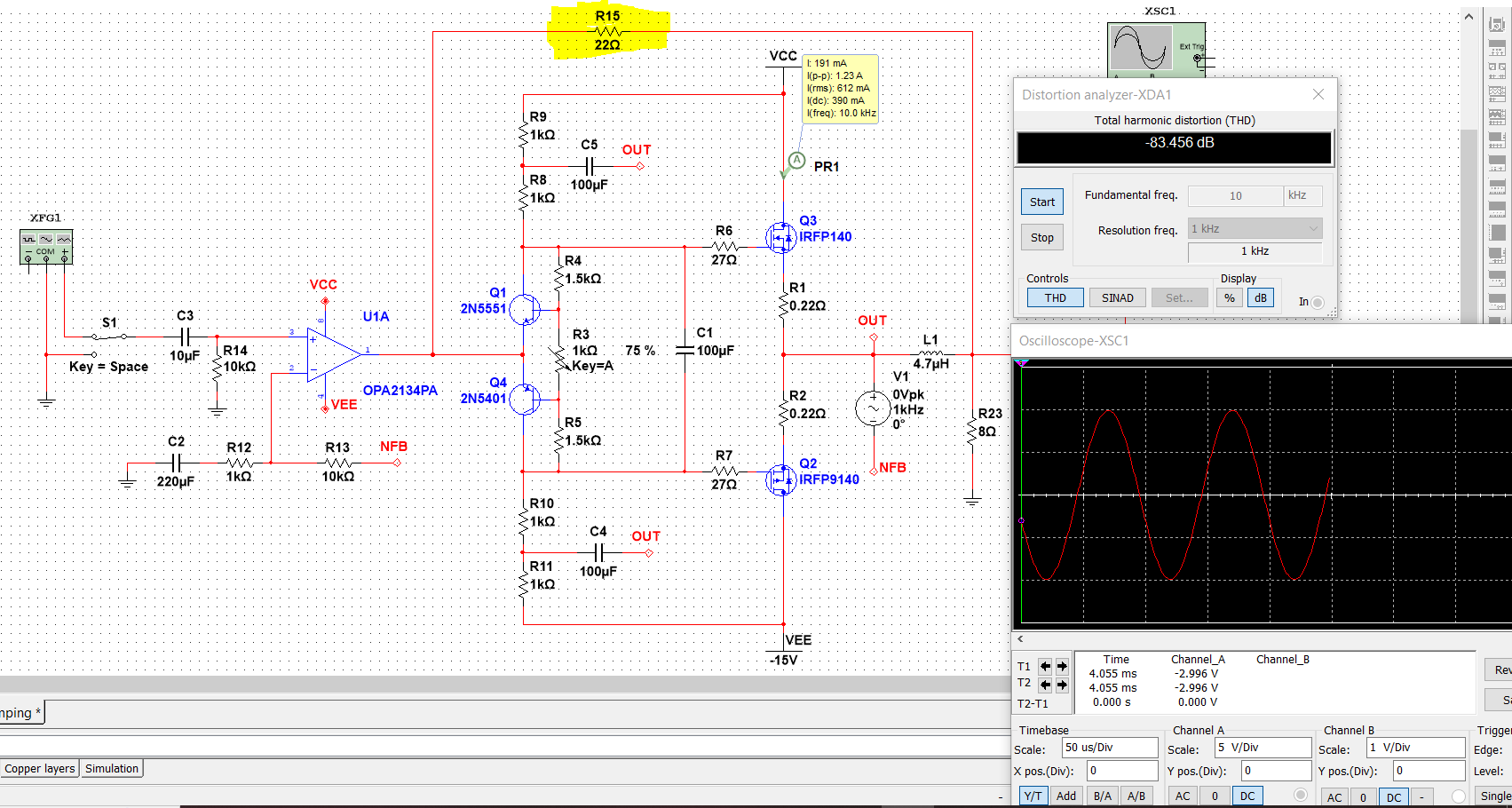Click the In terminal indicator in Distortion analyzer
The height and width of the screenshot is (808, 1512).
[x=1318, y=302]
